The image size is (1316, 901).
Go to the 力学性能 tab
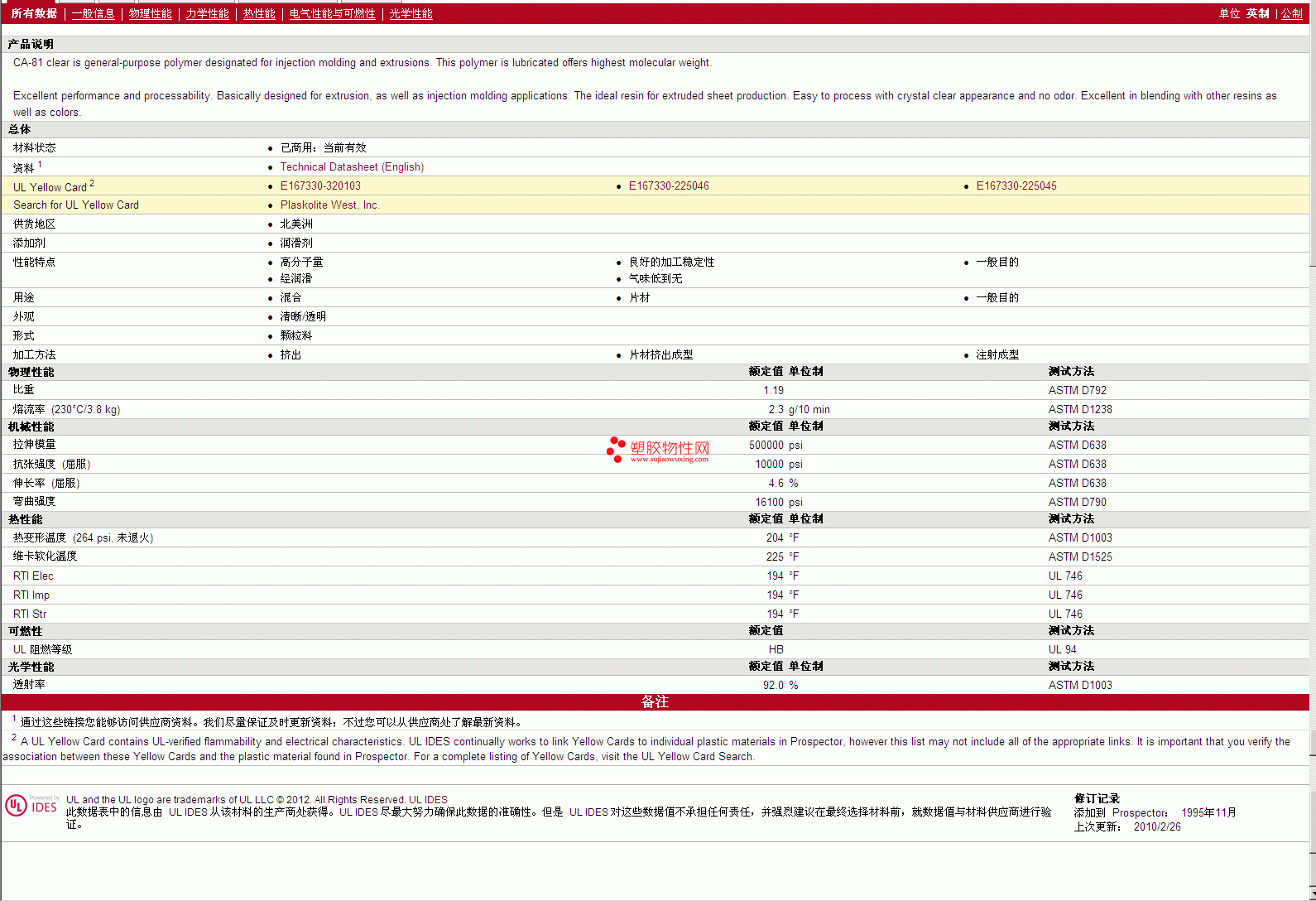click(x=207, y=14)
